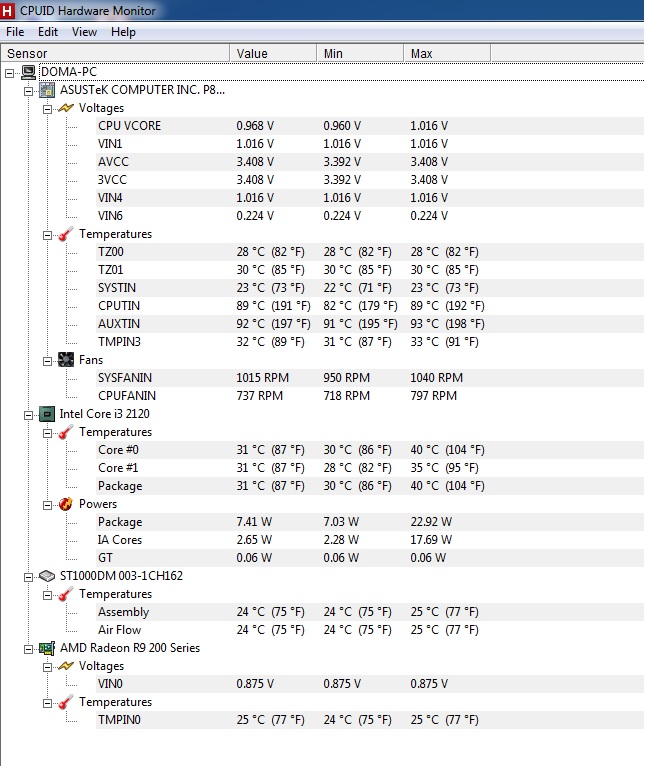Collapse the Intel Core i3 2120 node
The height and width of the screenshot is (766, 646).
[29, 414]
